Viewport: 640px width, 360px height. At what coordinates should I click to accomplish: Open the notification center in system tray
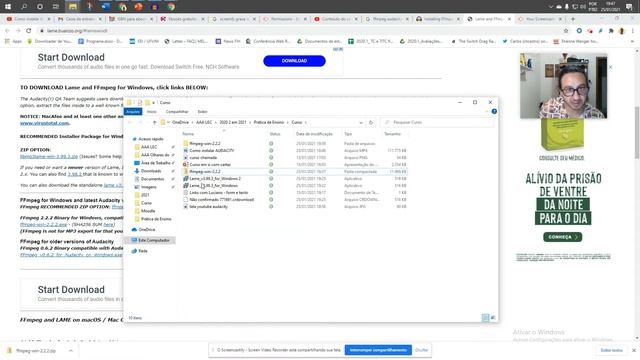pos(629,7)
